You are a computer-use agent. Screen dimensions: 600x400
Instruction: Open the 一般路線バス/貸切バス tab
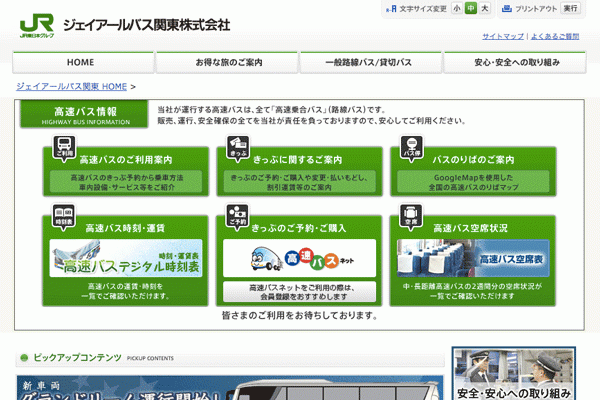(x=371, y=62)
